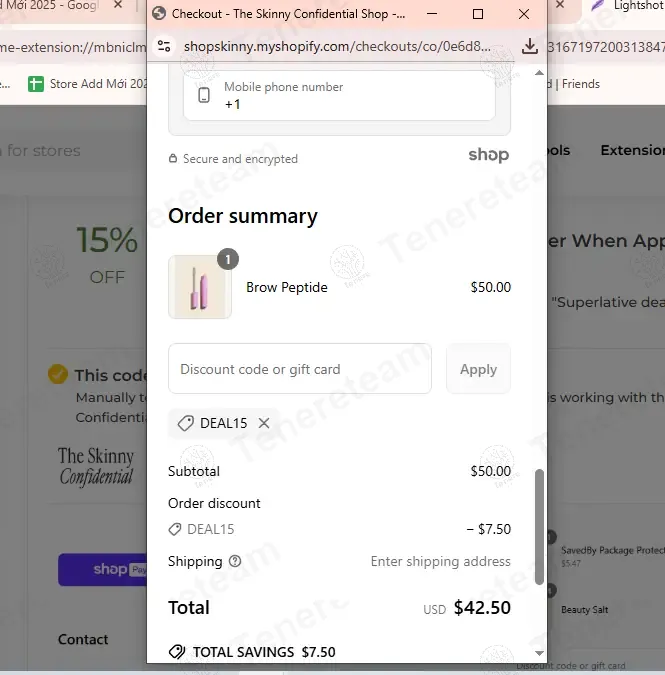Click the mobile phone icon in field
Screen dimensions: 665x675
tap(204, 95)
